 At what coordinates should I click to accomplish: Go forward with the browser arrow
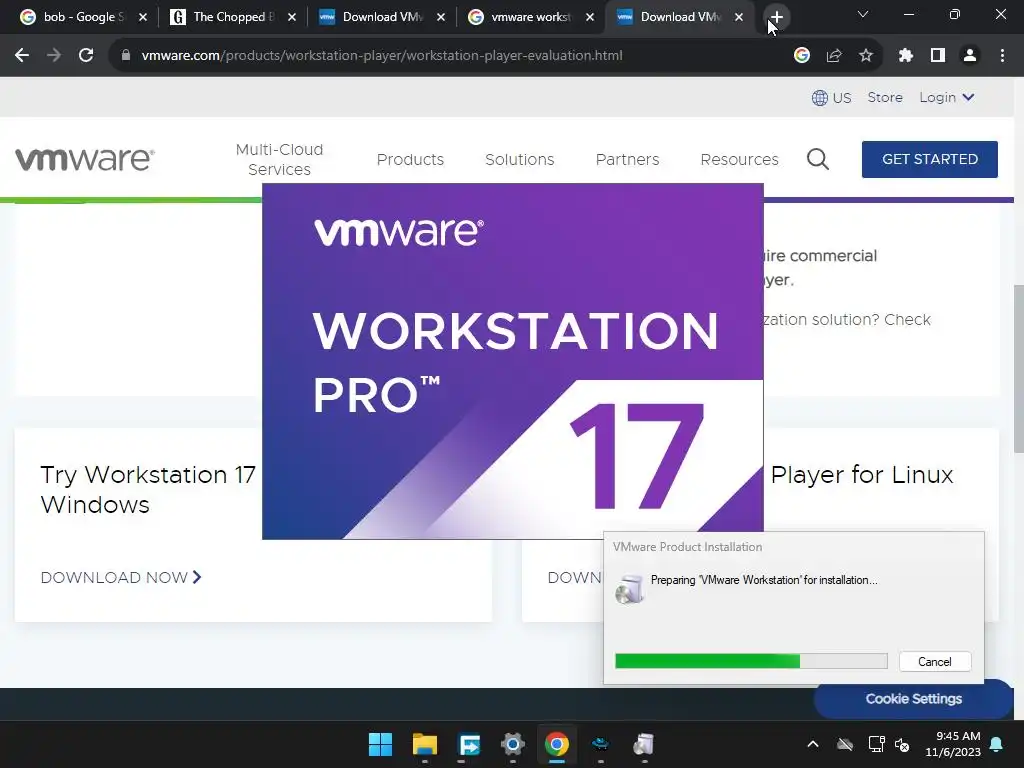54,56
